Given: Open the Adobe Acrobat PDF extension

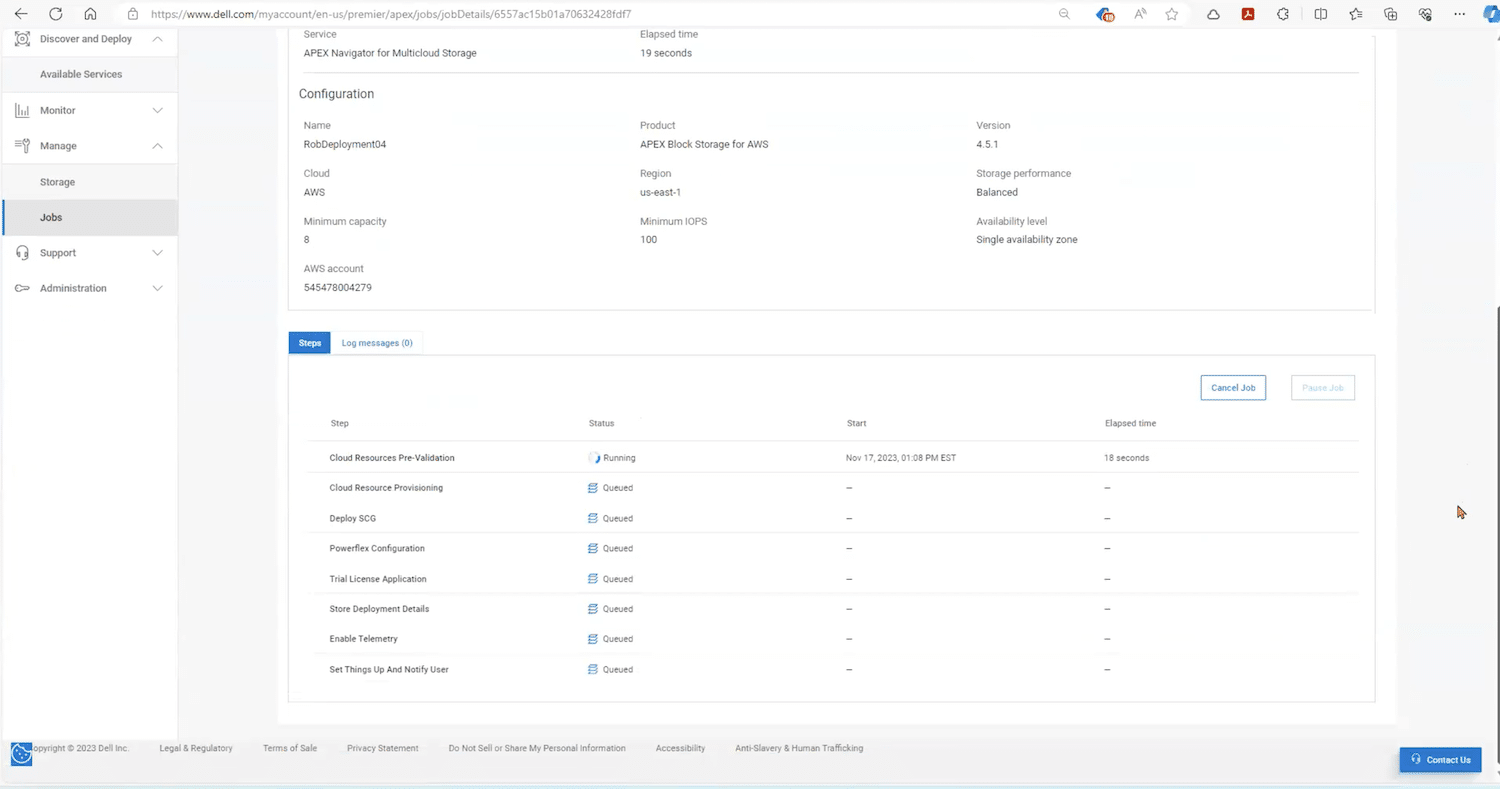Looking at the screenshot, I should point(1248,14).
